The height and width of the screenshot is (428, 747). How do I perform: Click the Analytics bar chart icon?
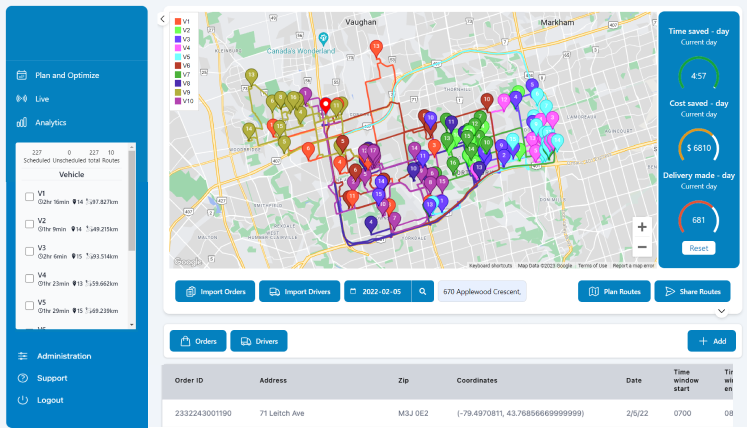coord(22,122)
